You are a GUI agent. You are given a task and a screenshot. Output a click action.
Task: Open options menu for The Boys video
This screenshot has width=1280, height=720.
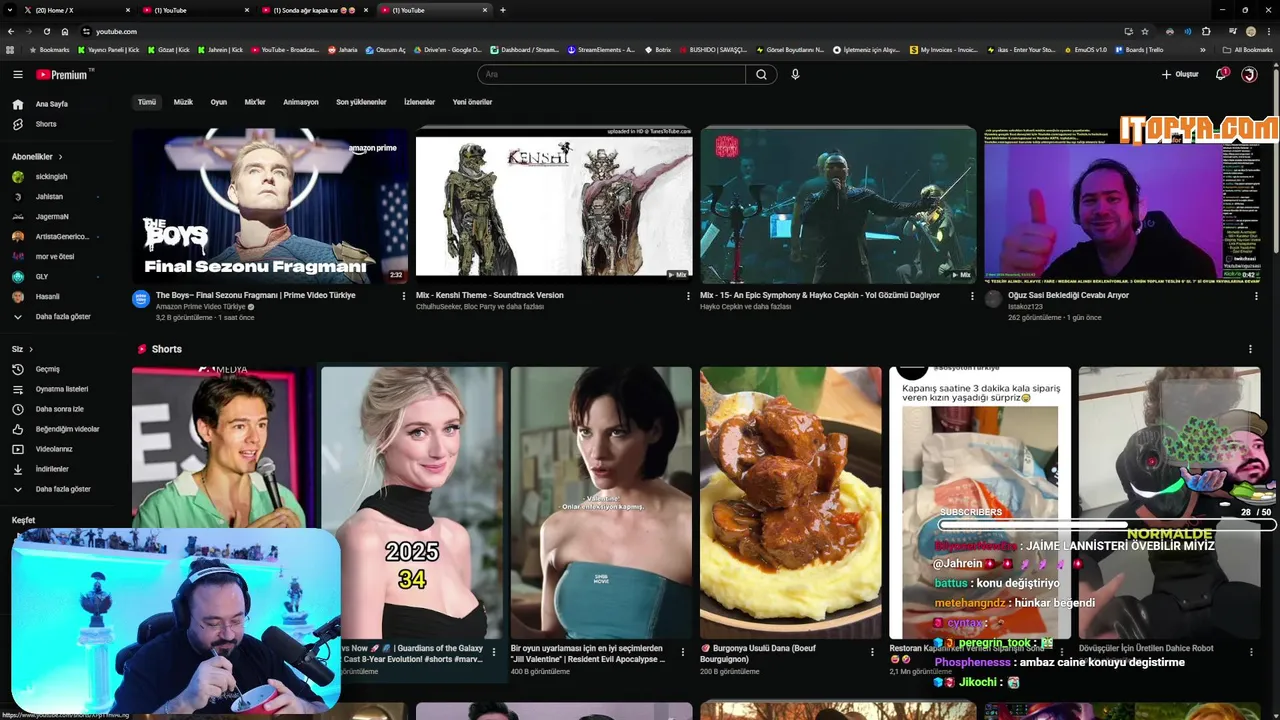click(404, 296)
